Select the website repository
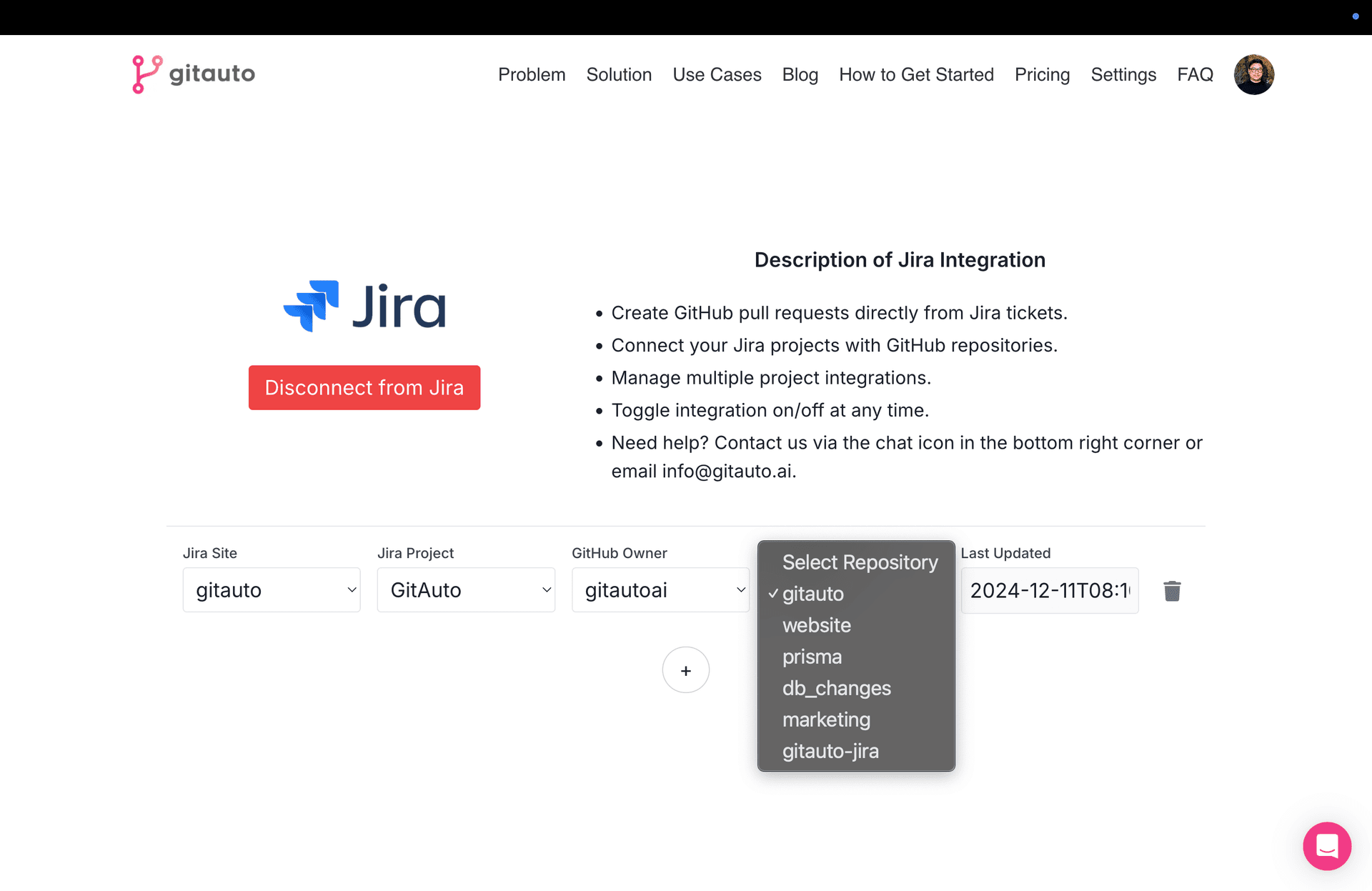This screenshot has width=1372, height=891. [816, 625]
